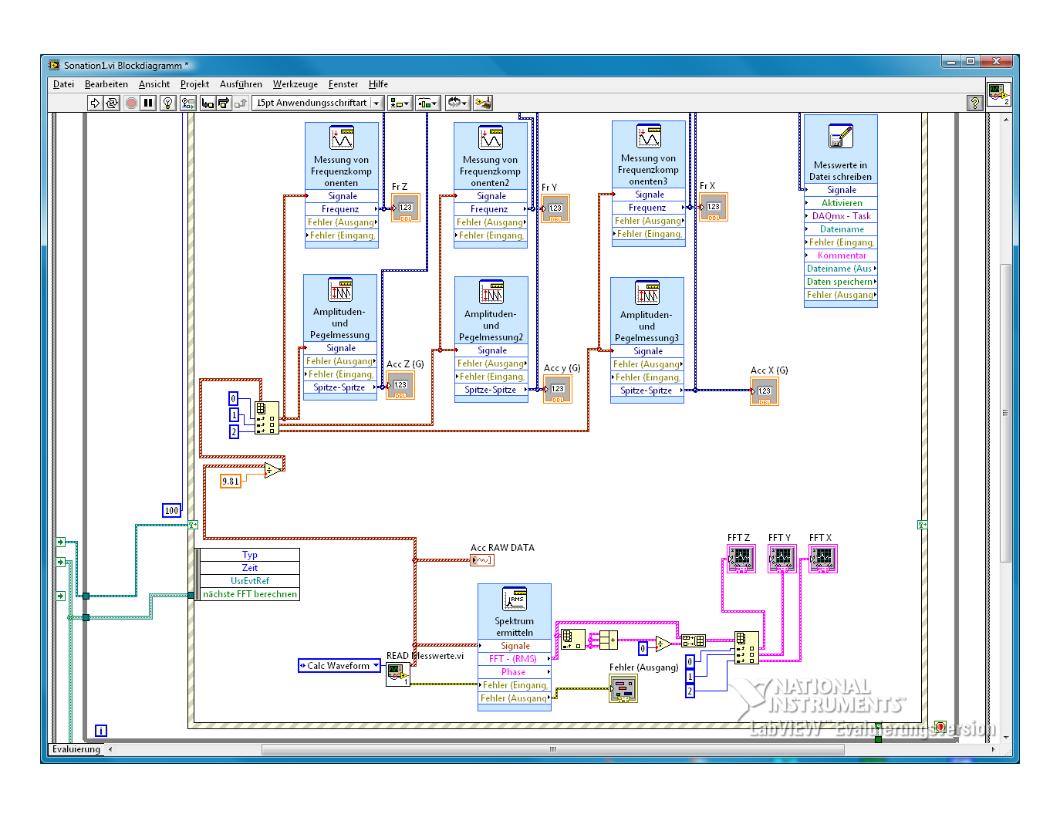Toggle Retain Wire Values button
1056x816 pixels.
tap(188, 103)
